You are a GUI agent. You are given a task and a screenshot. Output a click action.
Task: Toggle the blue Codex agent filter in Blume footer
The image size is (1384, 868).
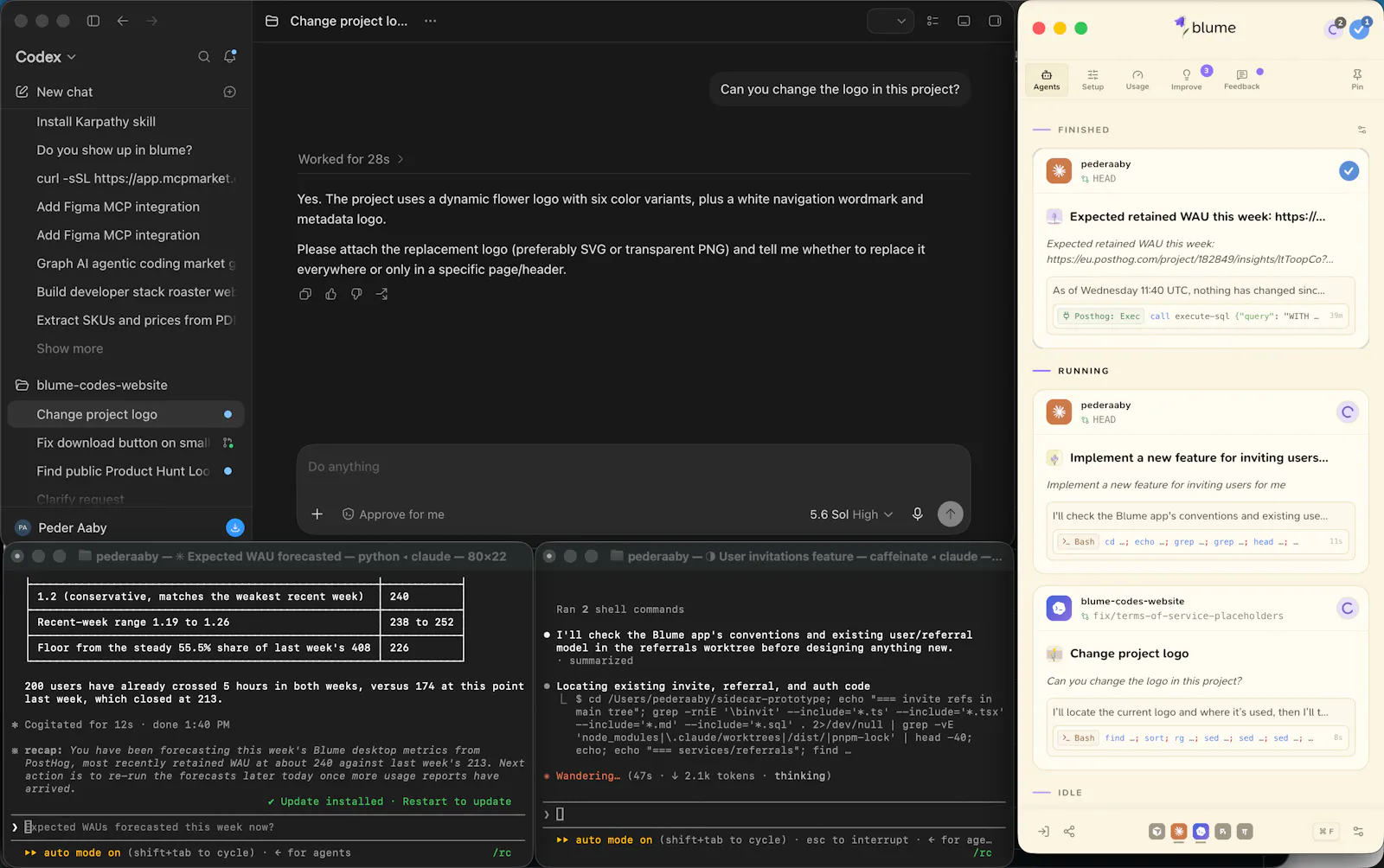[1201, 832]
